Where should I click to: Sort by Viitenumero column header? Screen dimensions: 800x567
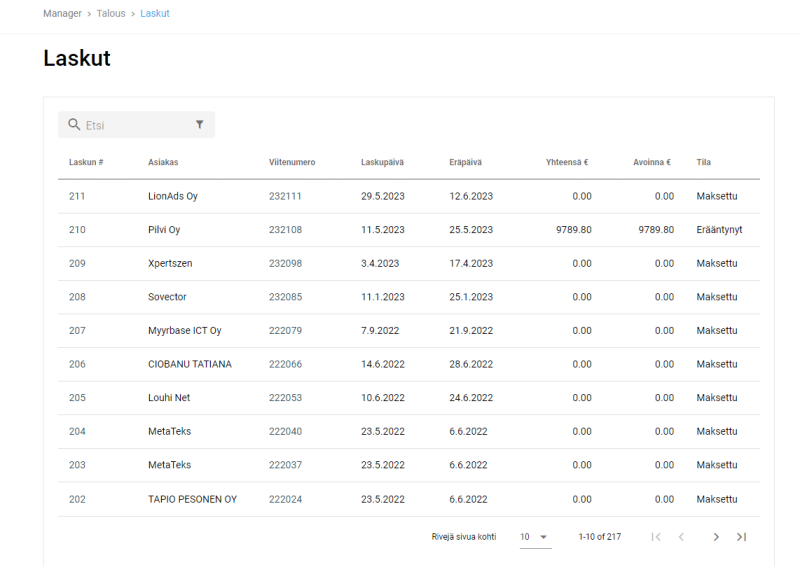(x=292, y=162)
